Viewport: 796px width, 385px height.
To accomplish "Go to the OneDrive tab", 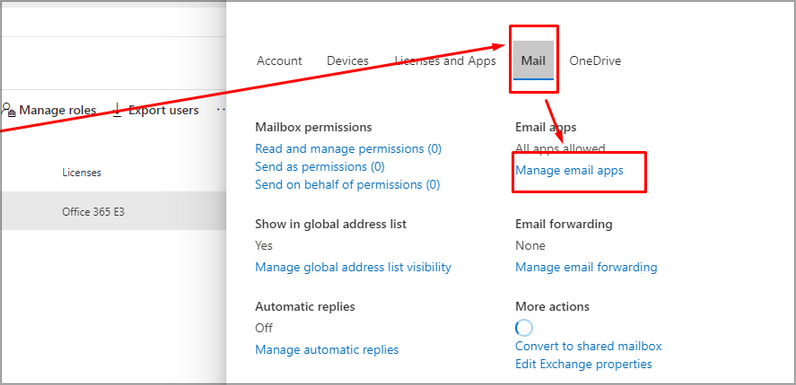I will (x=595, y=61).
